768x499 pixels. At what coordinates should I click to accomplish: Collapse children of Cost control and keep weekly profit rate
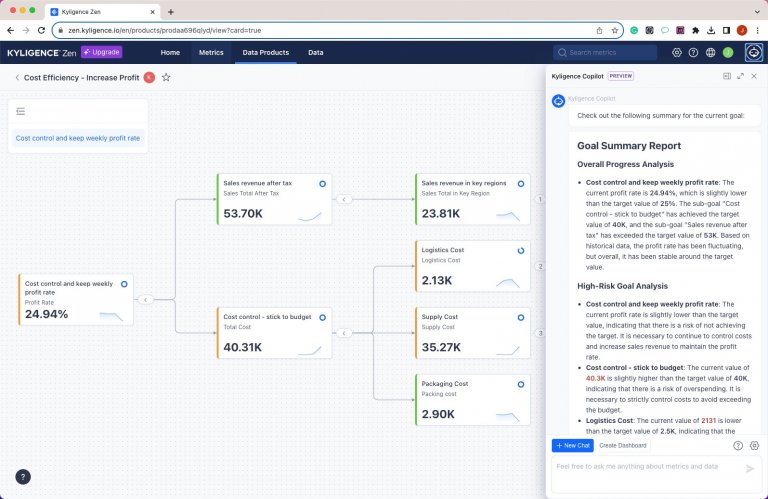145,300
